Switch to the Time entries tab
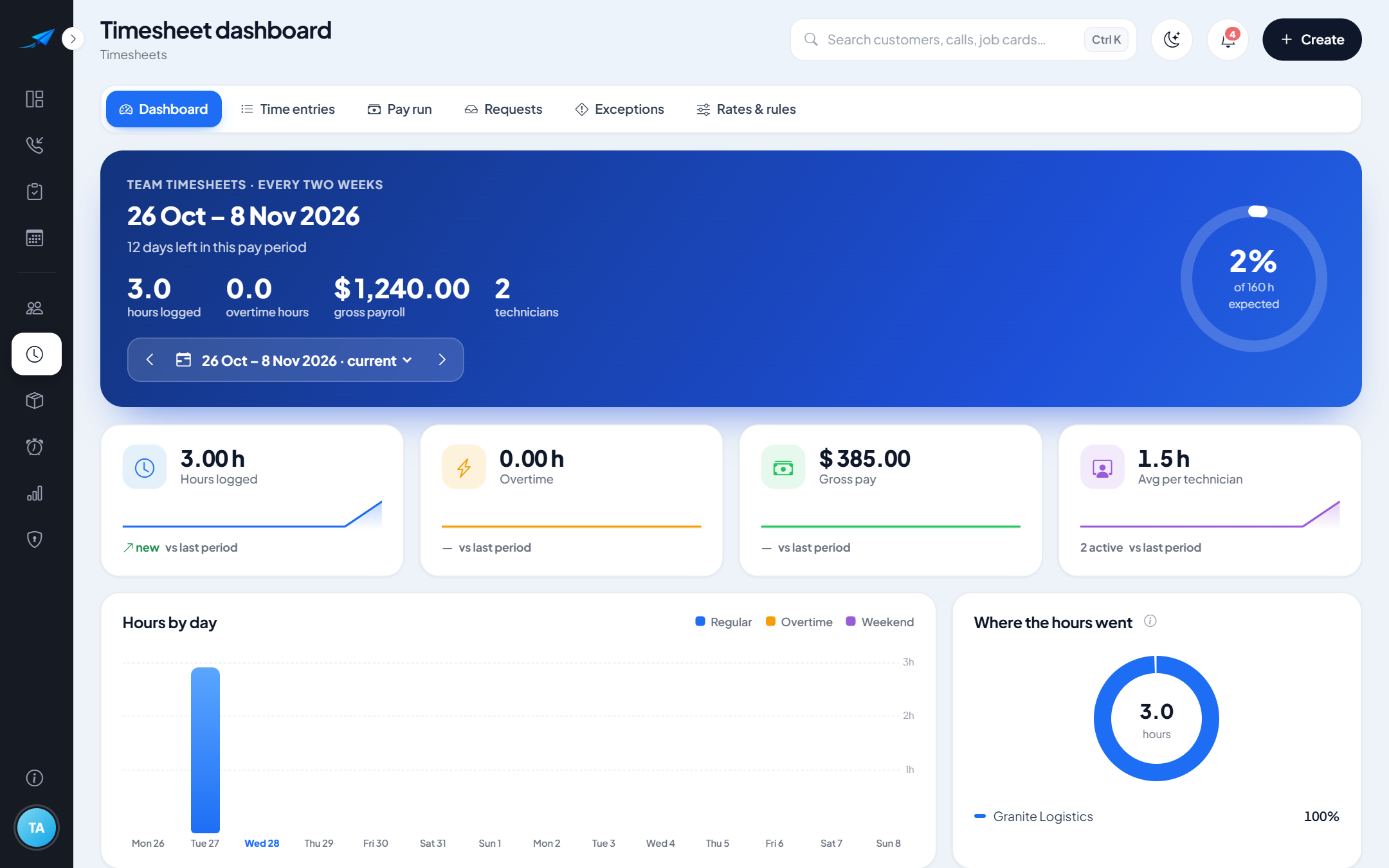The width and height of the screenshot is (1389, 868). click(287, 109)
